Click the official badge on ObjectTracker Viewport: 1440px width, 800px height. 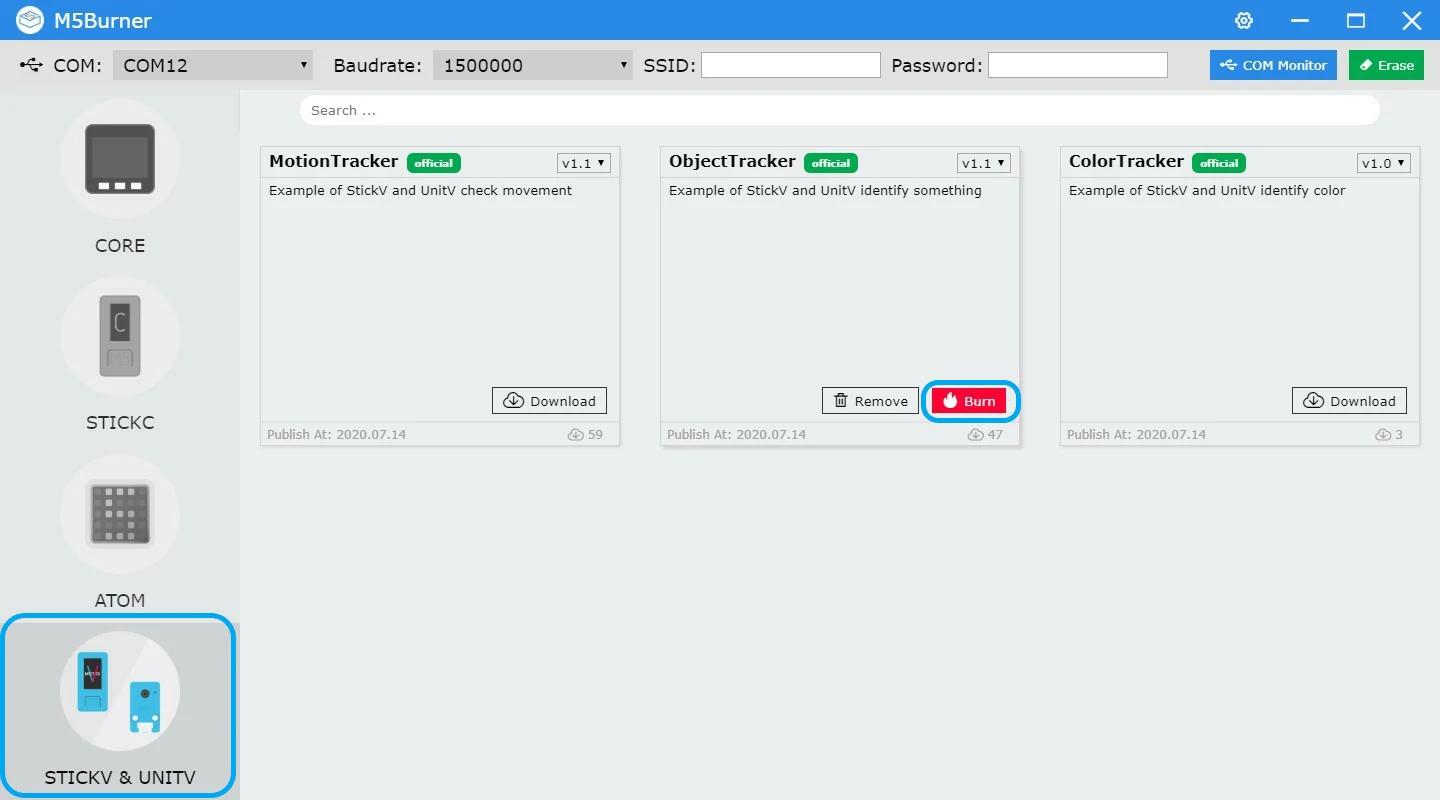pyautogui.click(x=831, y=163)
